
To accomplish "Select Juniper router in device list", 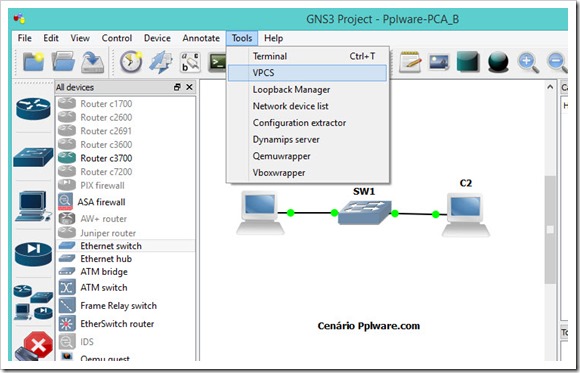I will click(125, 233).
